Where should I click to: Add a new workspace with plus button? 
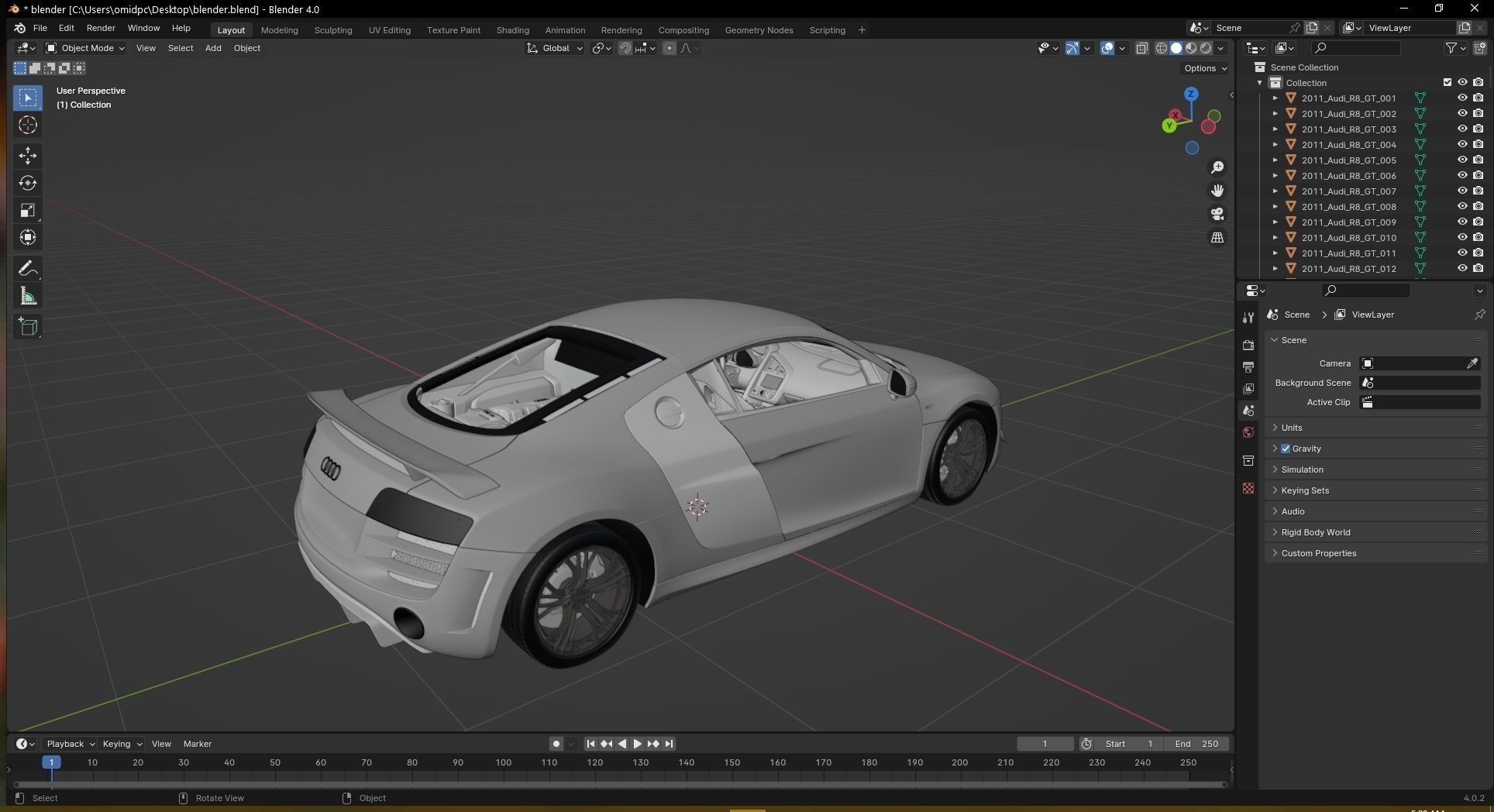[862, 30]
